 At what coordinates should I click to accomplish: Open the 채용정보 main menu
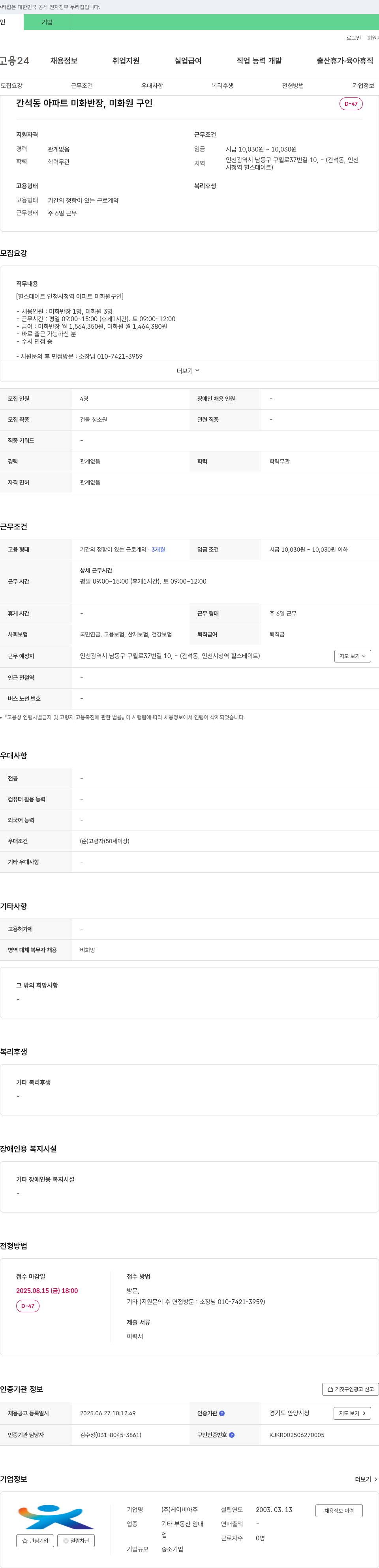pos(64,61)
